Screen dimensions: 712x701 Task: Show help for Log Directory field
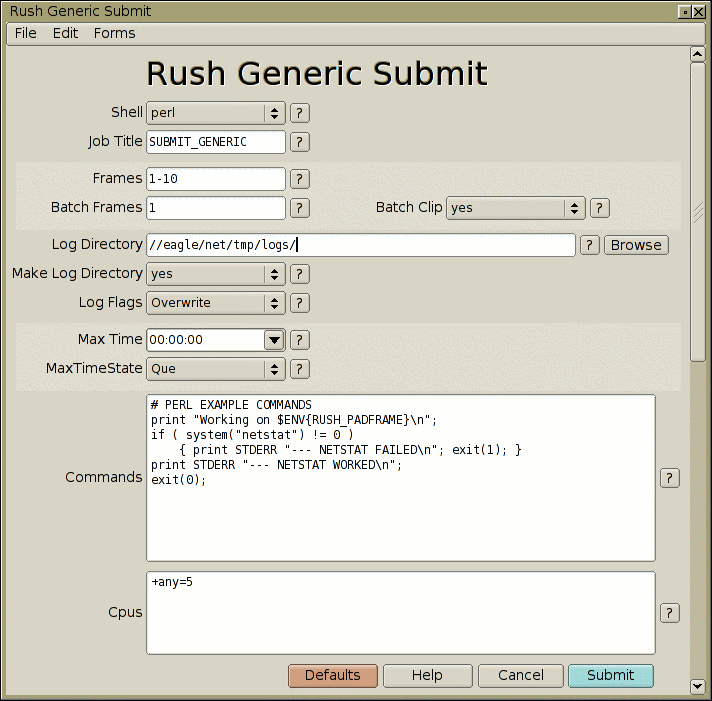589,245
